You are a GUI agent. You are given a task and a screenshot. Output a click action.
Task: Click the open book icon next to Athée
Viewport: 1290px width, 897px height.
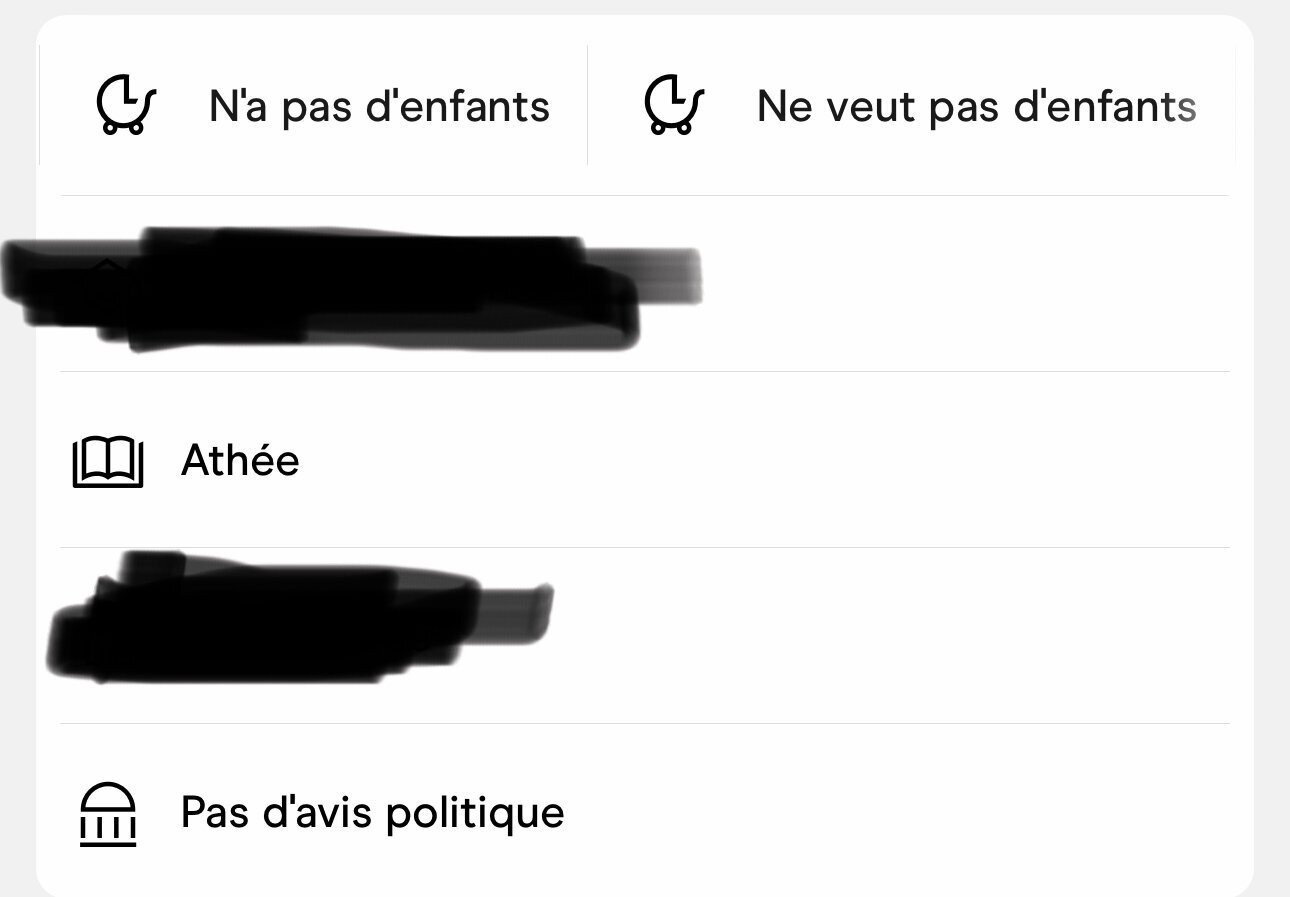[x=108, y=462]
